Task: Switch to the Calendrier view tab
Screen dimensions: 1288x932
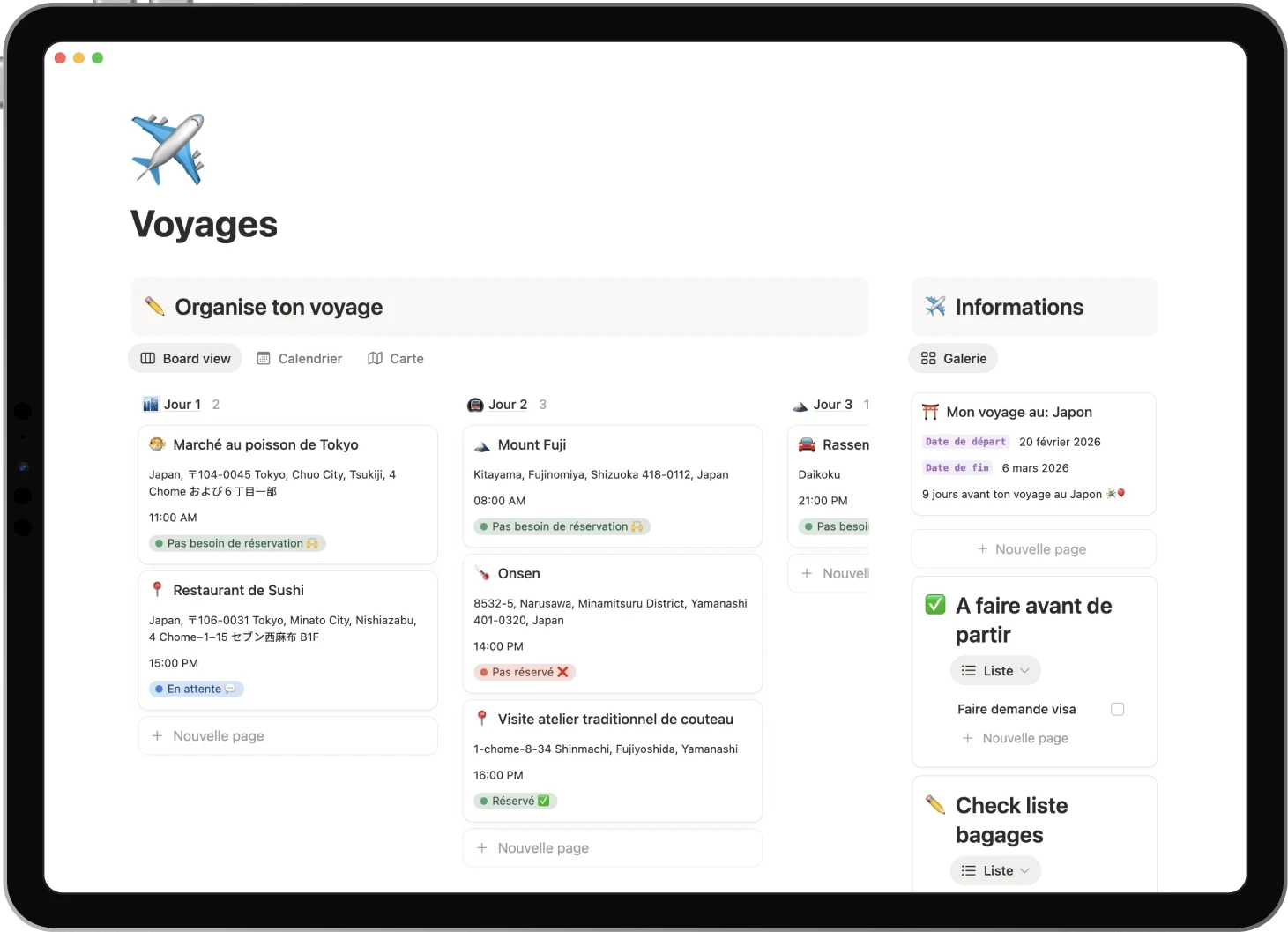Action: (x=300, y=358)
